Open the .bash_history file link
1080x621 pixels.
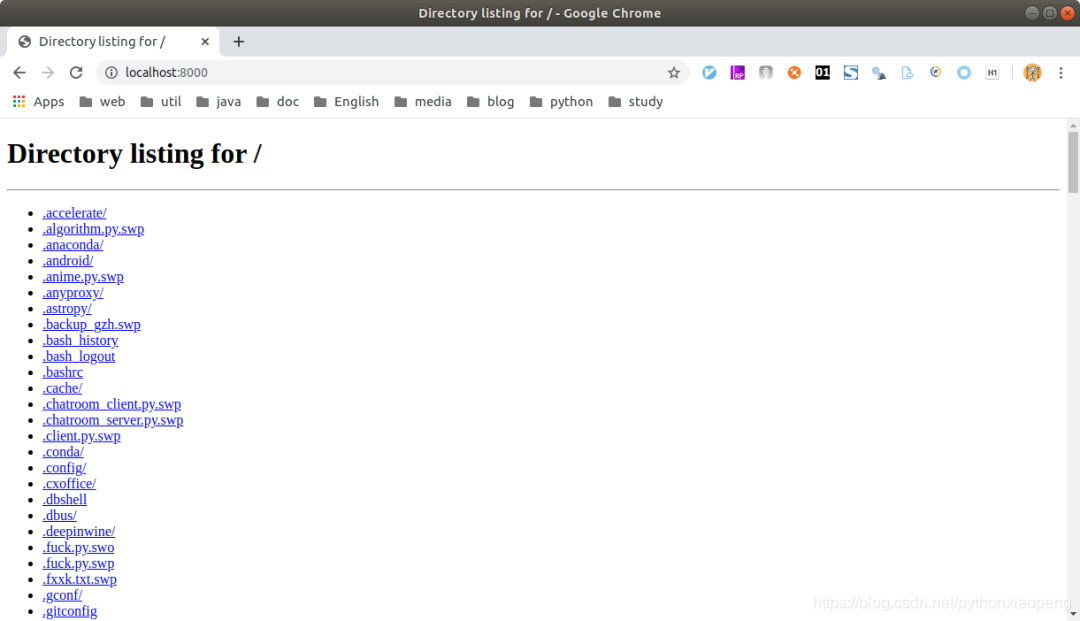[80, 340]
